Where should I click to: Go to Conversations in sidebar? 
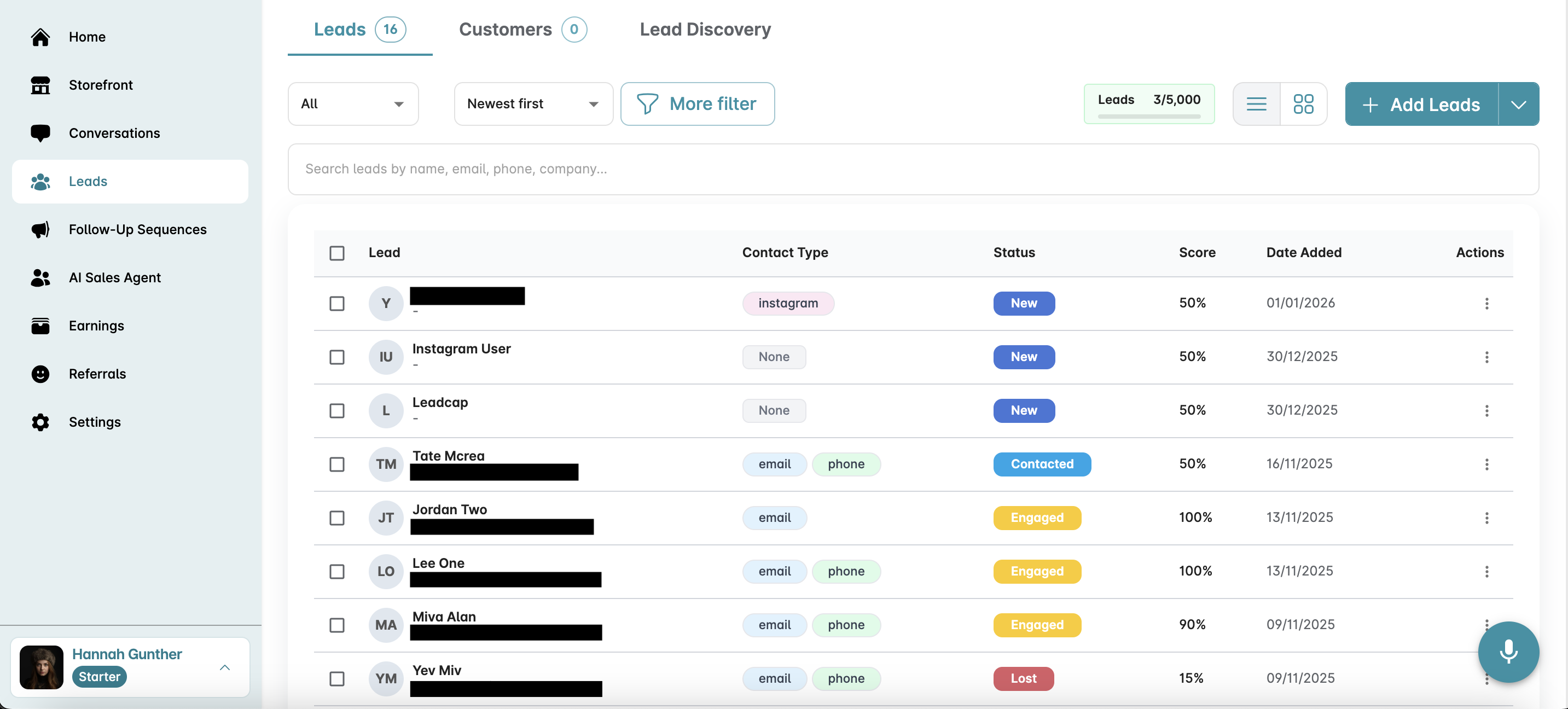114,133
